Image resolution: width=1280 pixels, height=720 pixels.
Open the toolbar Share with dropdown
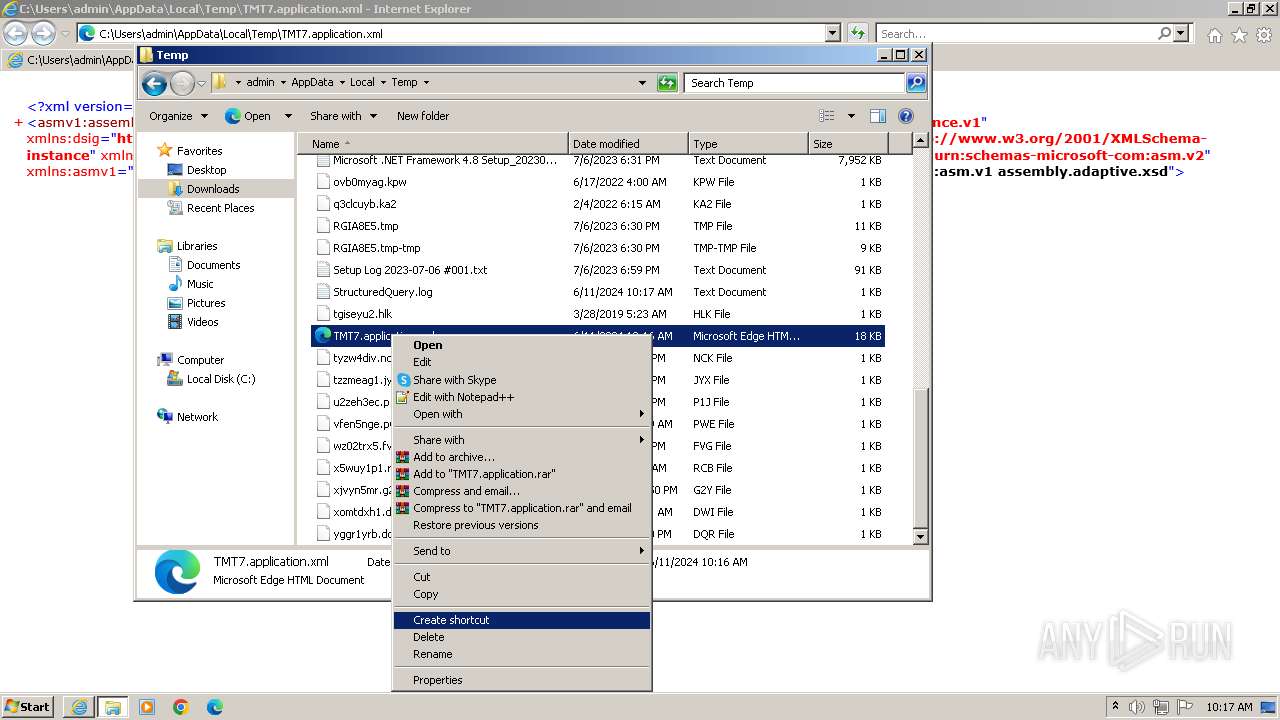(x=343, y=116)
